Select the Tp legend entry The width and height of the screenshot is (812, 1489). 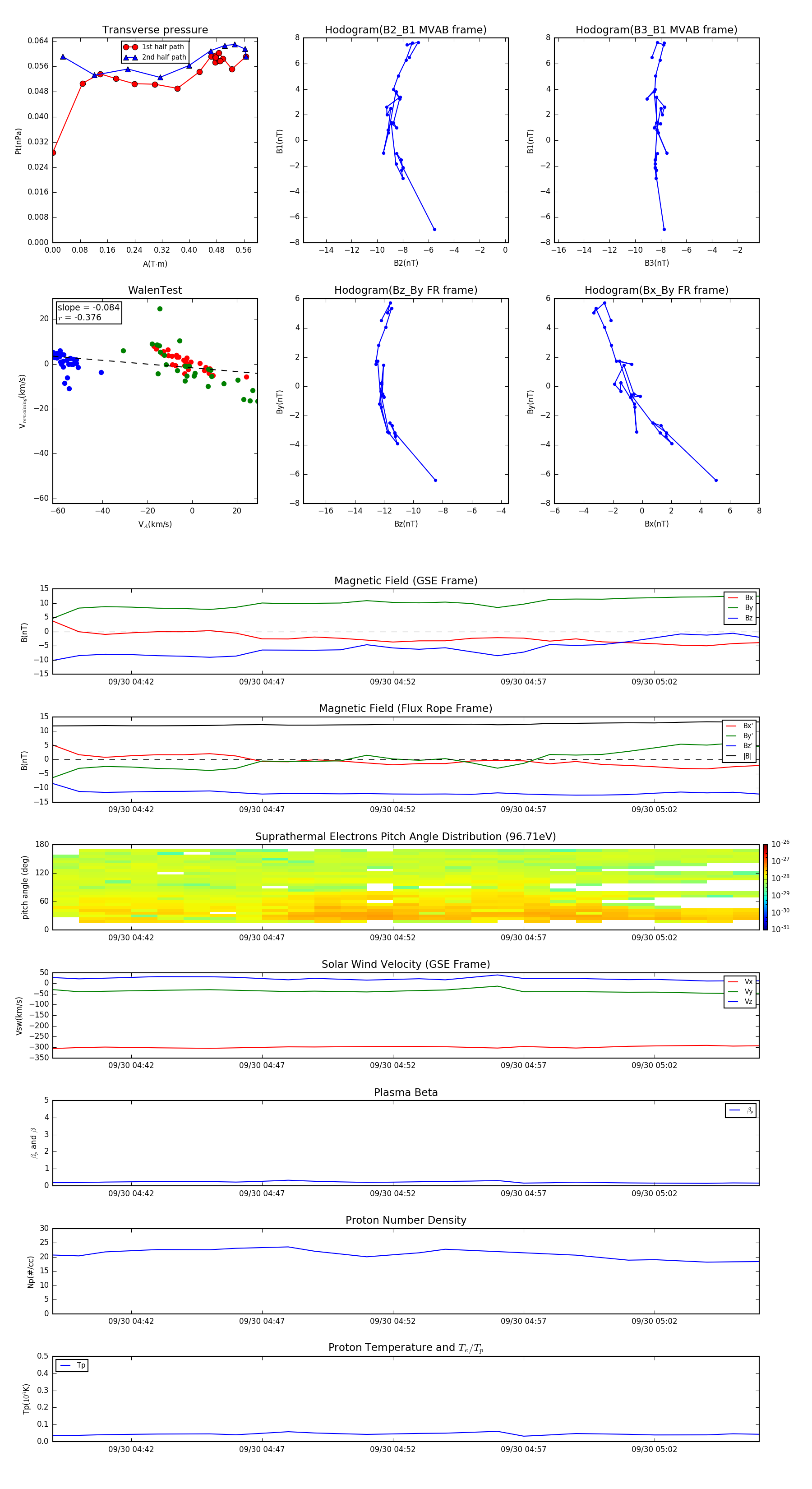72,1365
